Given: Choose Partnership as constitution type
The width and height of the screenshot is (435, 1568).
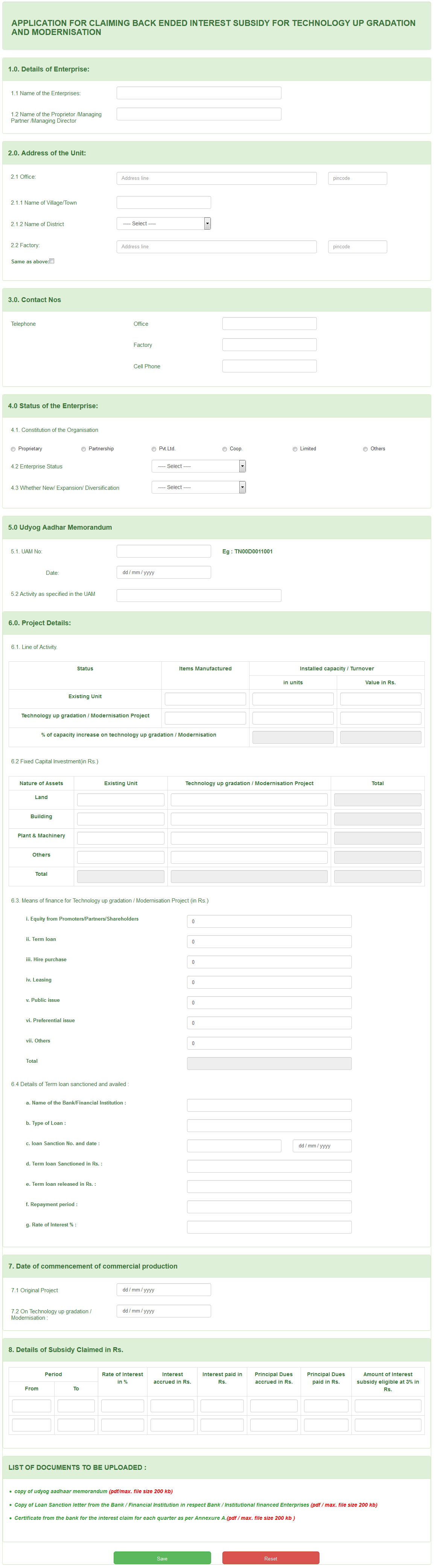Looking at the screenshot, I should pos(84,449).
